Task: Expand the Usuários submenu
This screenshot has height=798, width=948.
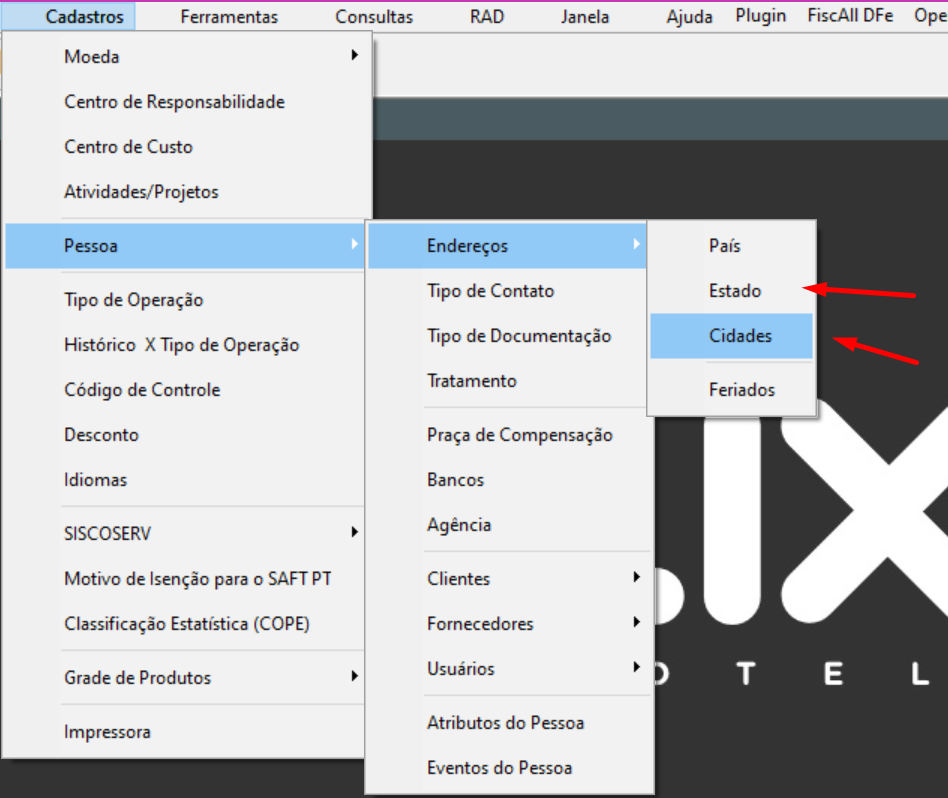Action: [x=510, y=669]
